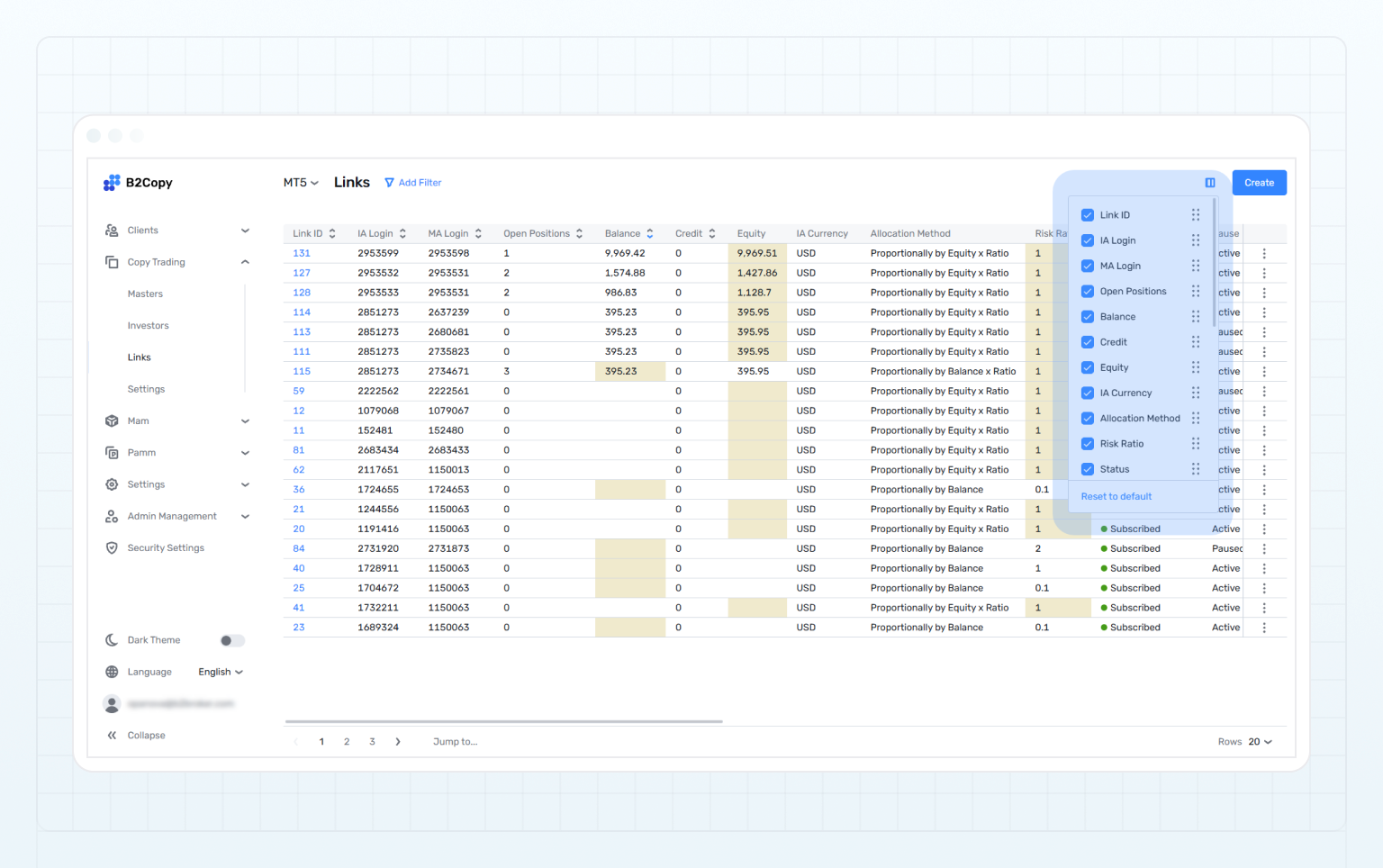Click the Security Settings shield icon
The image size is (1383, 868).
112,547
